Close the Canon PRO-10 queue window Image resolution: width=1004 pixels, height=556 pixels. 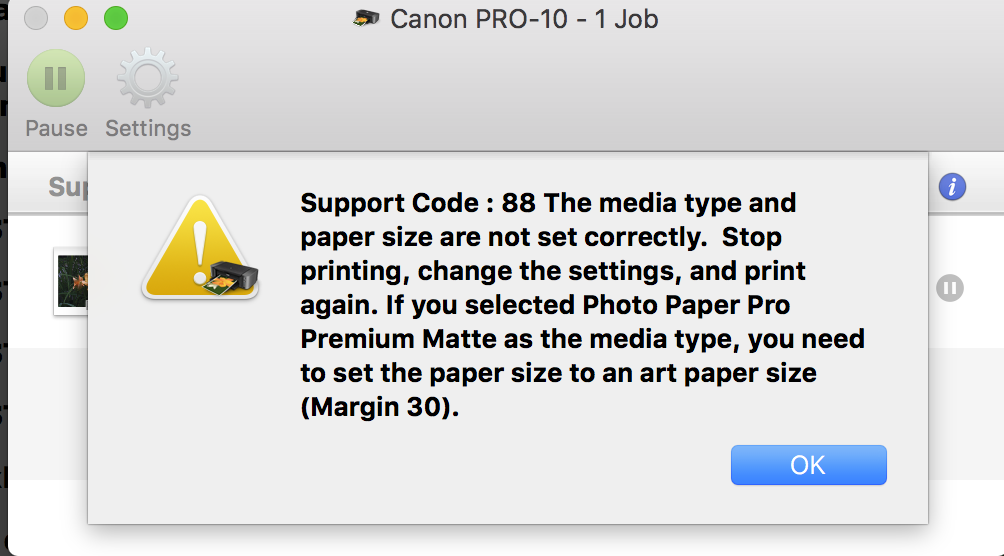point(36,18)
